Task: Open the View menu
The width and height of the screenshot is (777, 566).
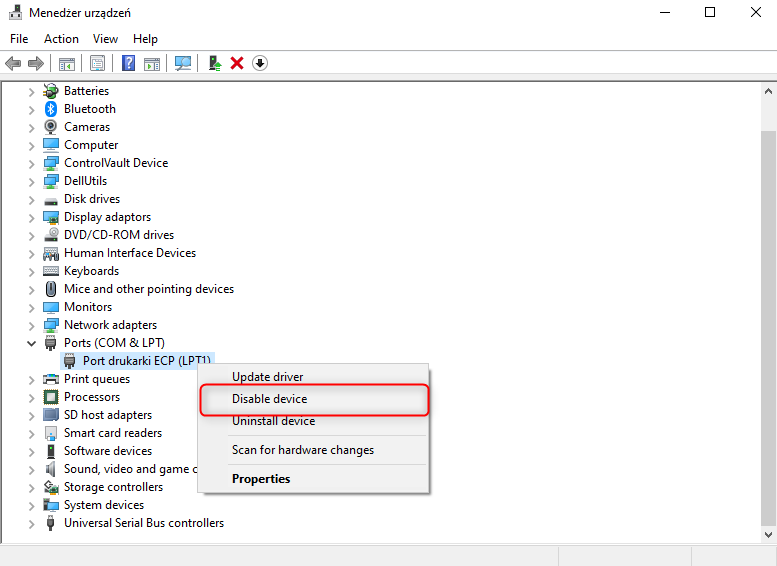Action: point(105,38)
